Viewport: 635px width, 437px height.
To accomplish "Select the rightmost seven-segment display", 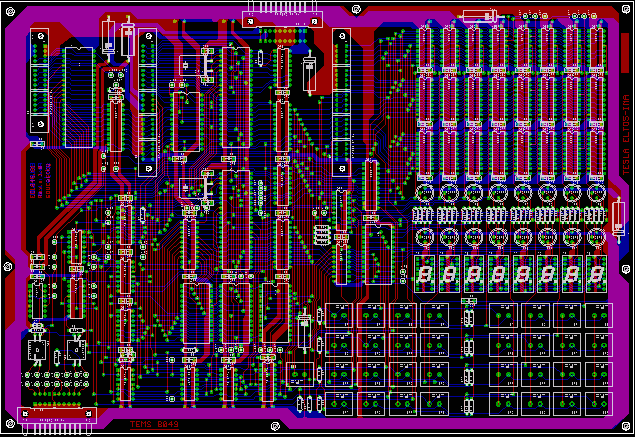I will [x=597, y=272].
